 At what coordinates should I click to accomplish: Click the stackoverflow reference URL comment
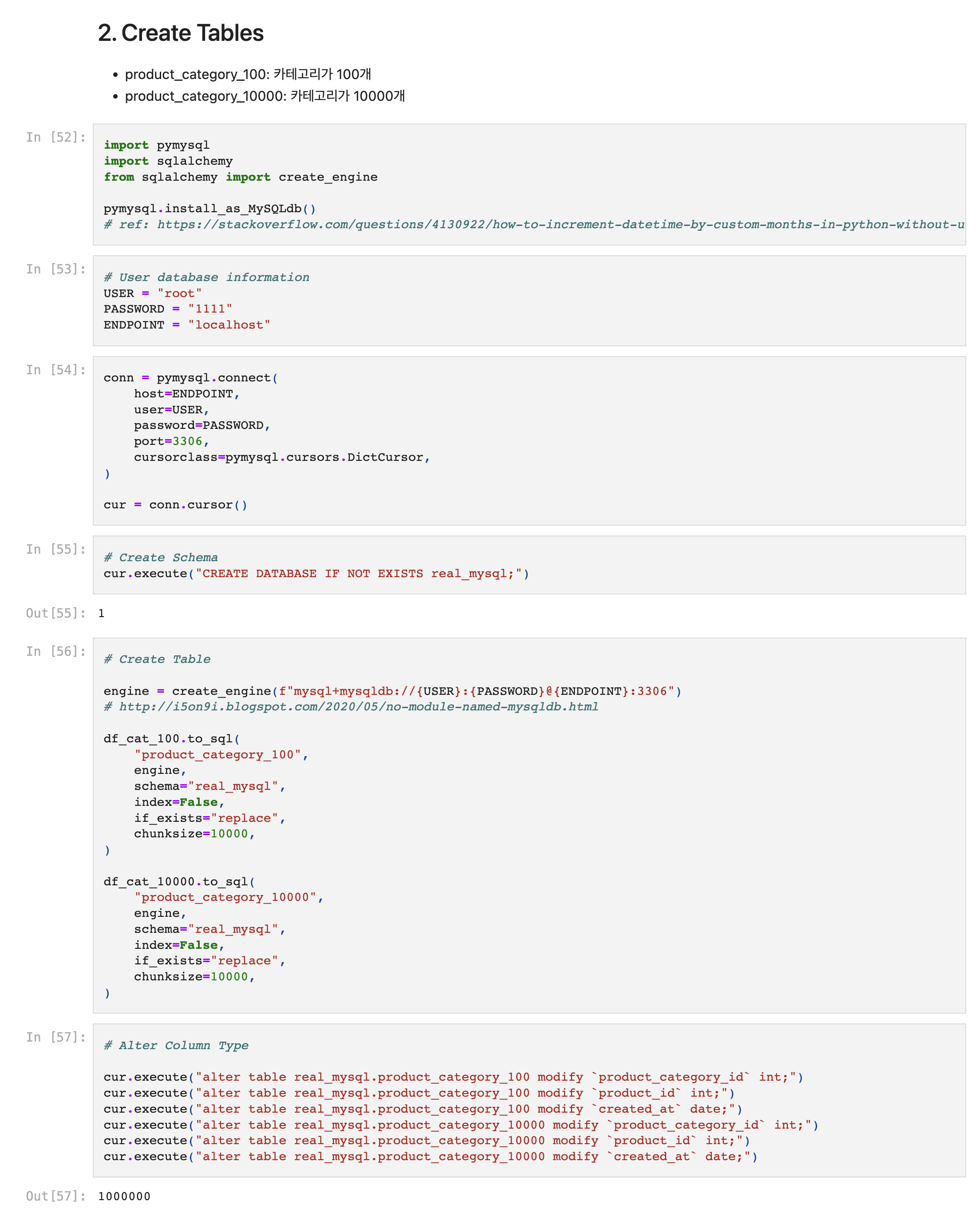coord(533,225)
